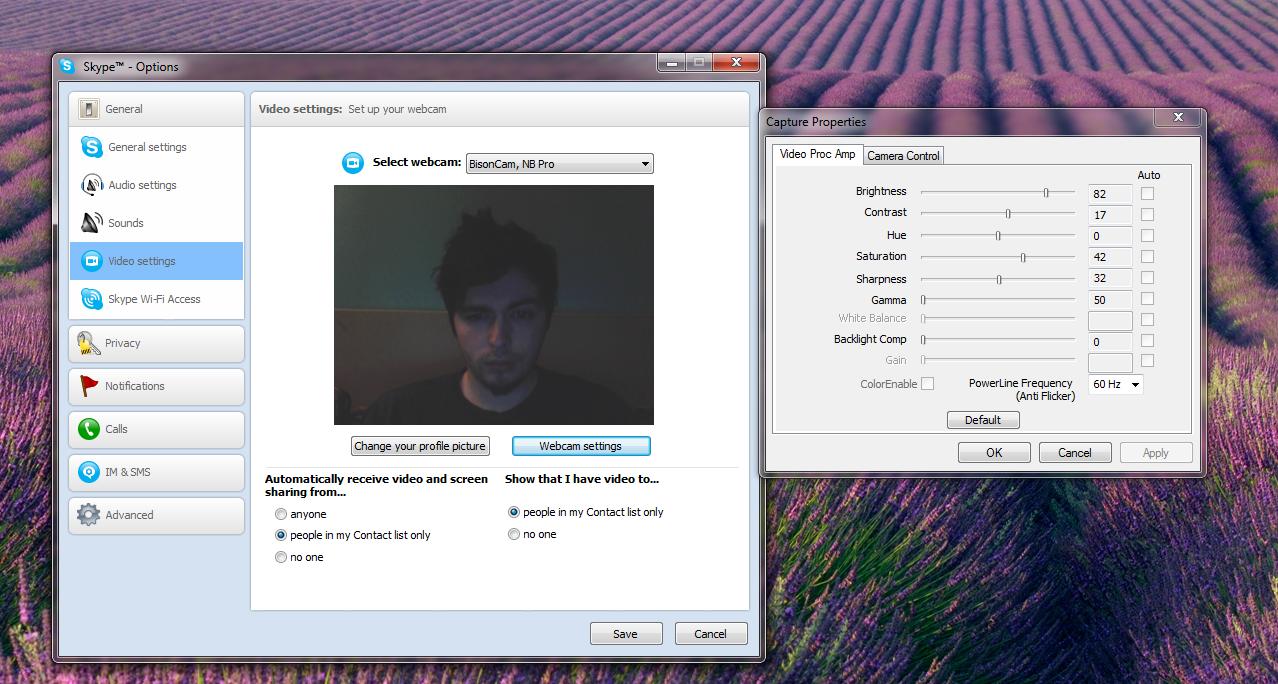This screenshot has width=1278, height=684.
Task: Click the Gamma value field showing 50
Action: [x=1110, y=300]
